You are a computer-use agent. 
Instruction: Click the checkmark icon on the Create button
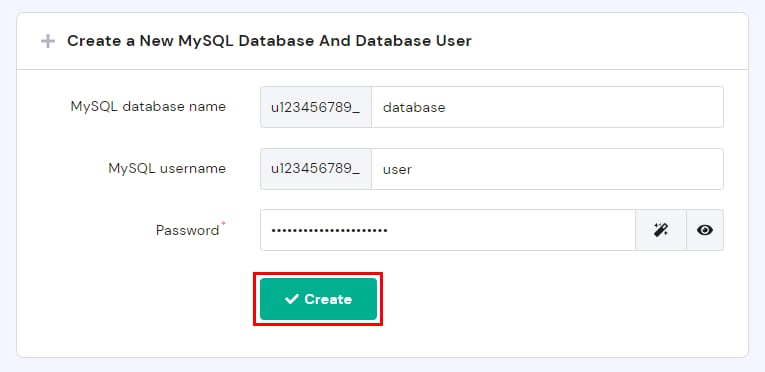point(291,299)
